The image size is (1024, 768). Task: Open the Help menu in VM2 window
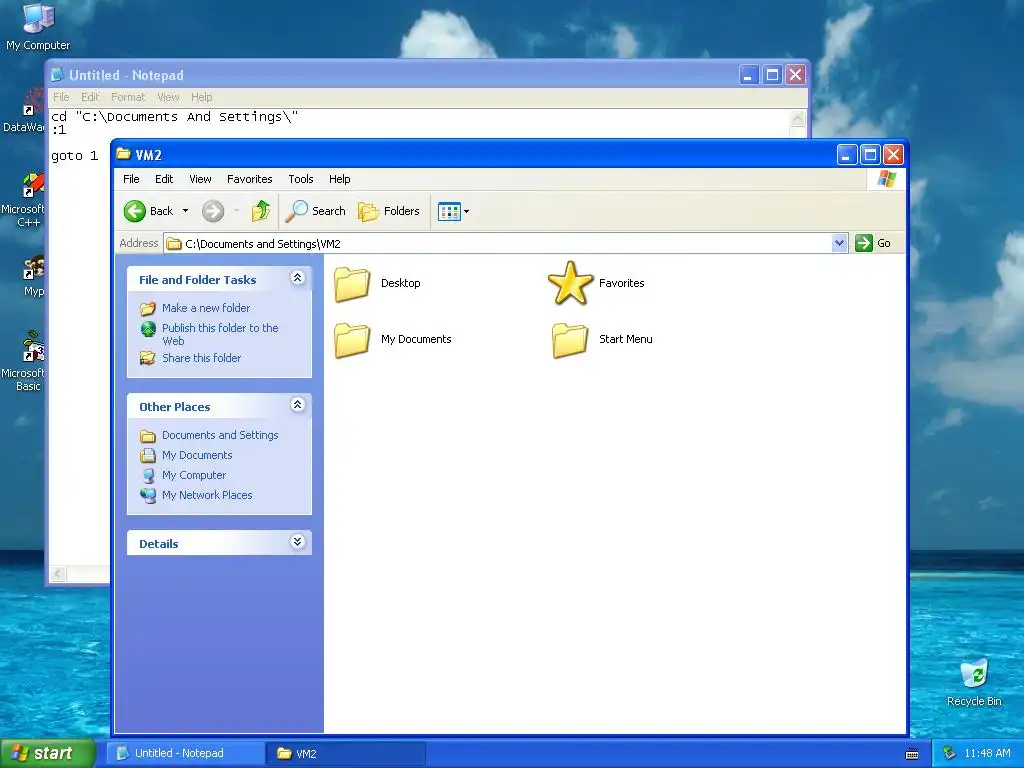tap(340, 179)
